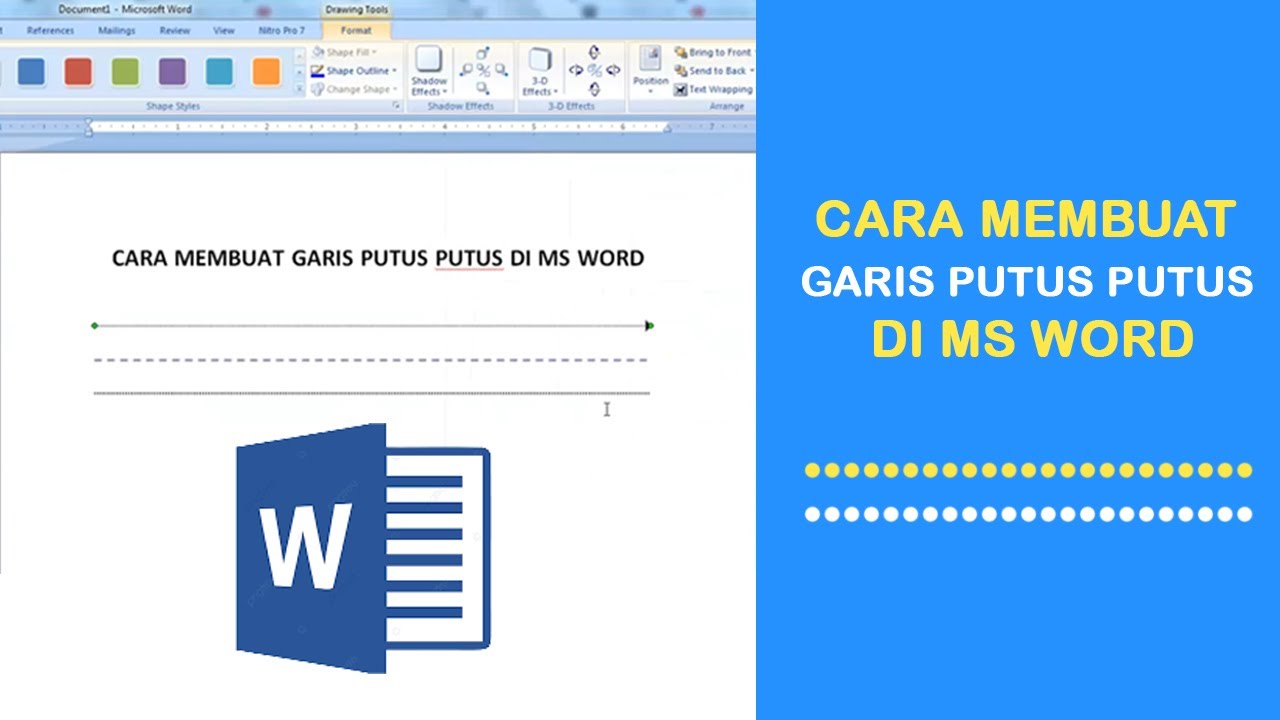Image resolution: width=1280 pixels, height=720 pixels.
Task: Nudge the shadow up
Action: [483, 53]
